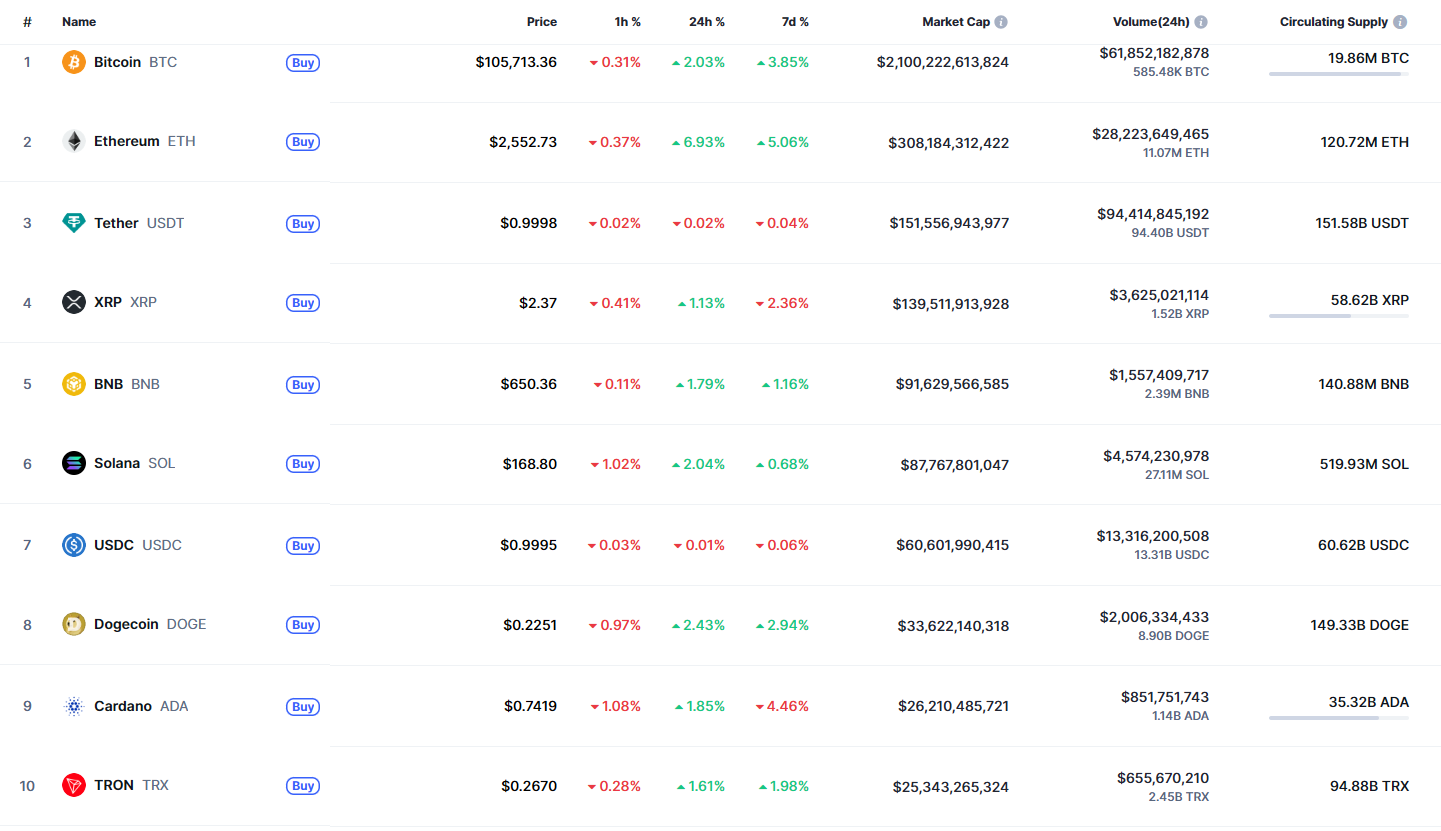Click USDC market cap $60,601,990,415

coord(953,545)
